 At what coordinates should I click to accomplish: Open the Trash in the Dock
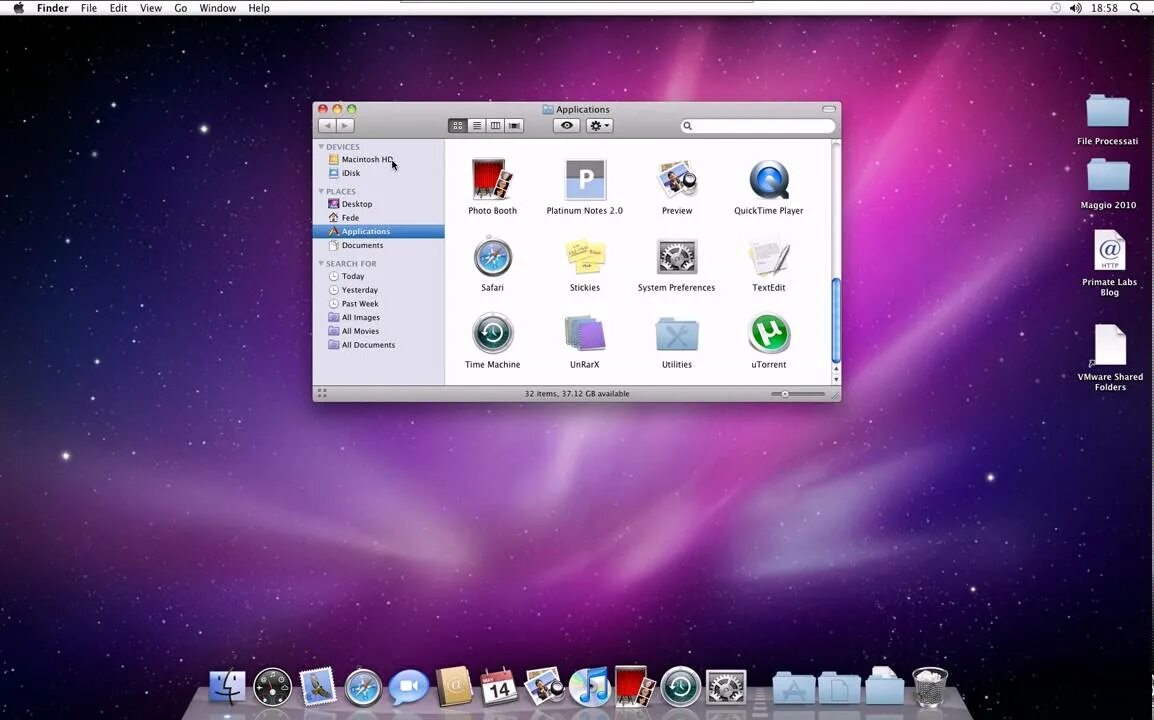(930, 687)
